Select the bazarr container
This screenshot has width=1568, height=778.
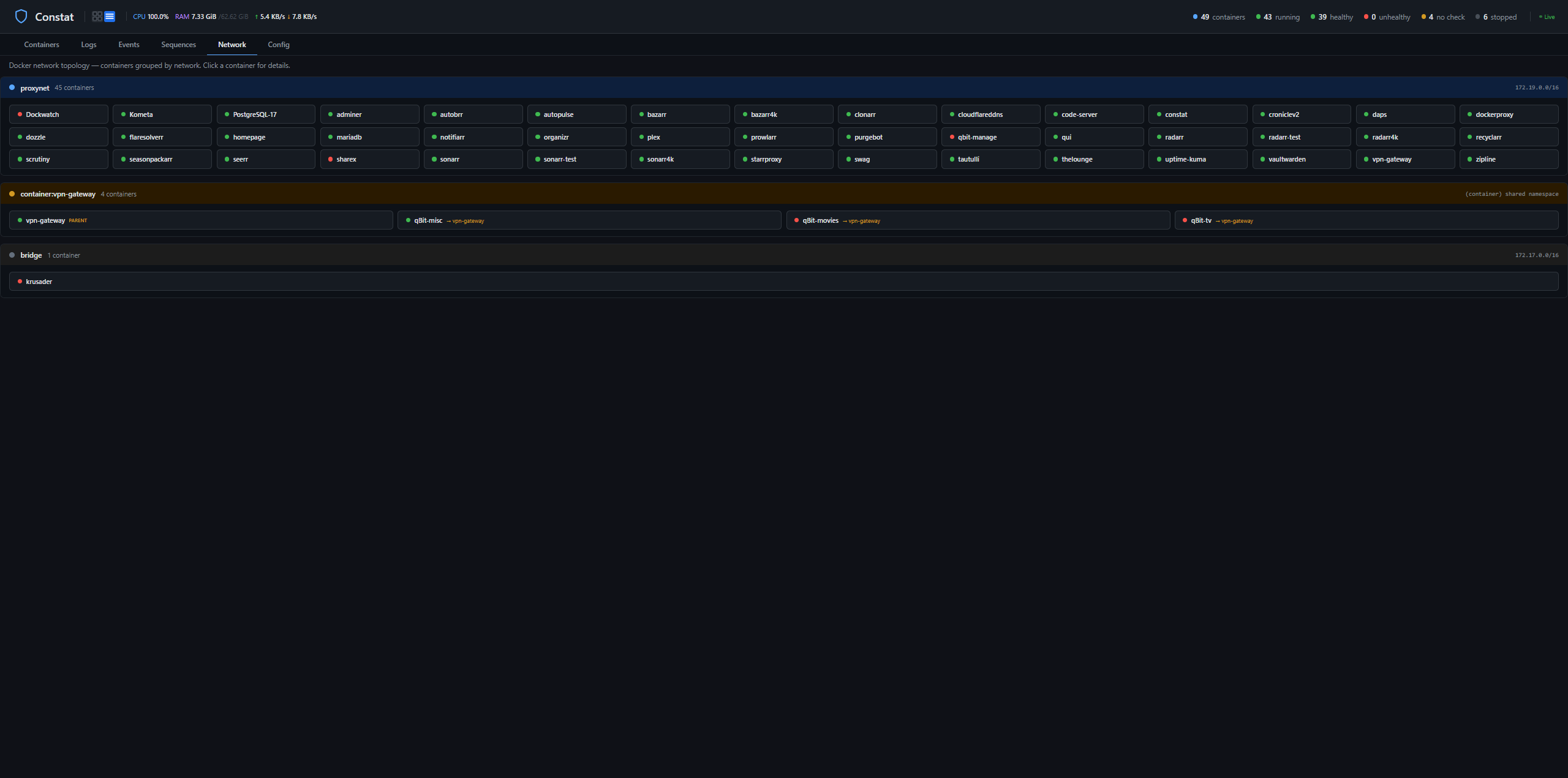point(680,114)
